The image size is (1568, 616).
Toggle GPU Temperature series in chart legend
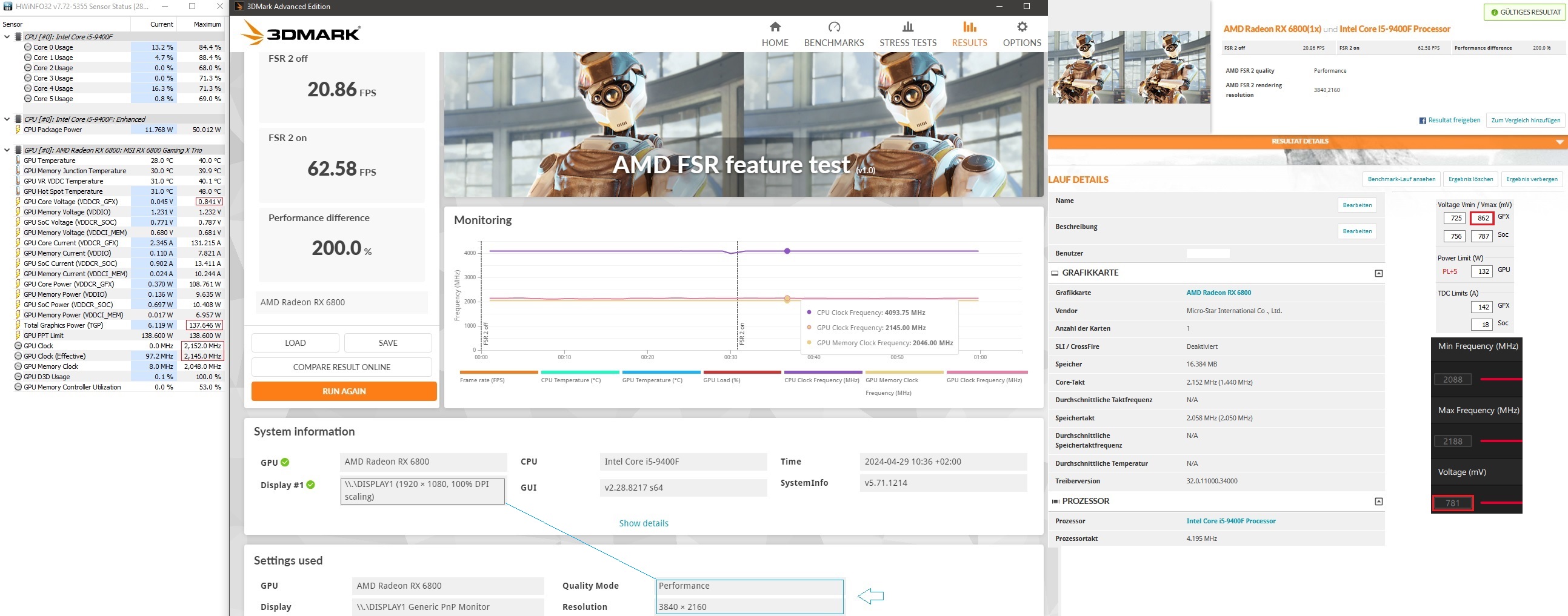point(661,376)
